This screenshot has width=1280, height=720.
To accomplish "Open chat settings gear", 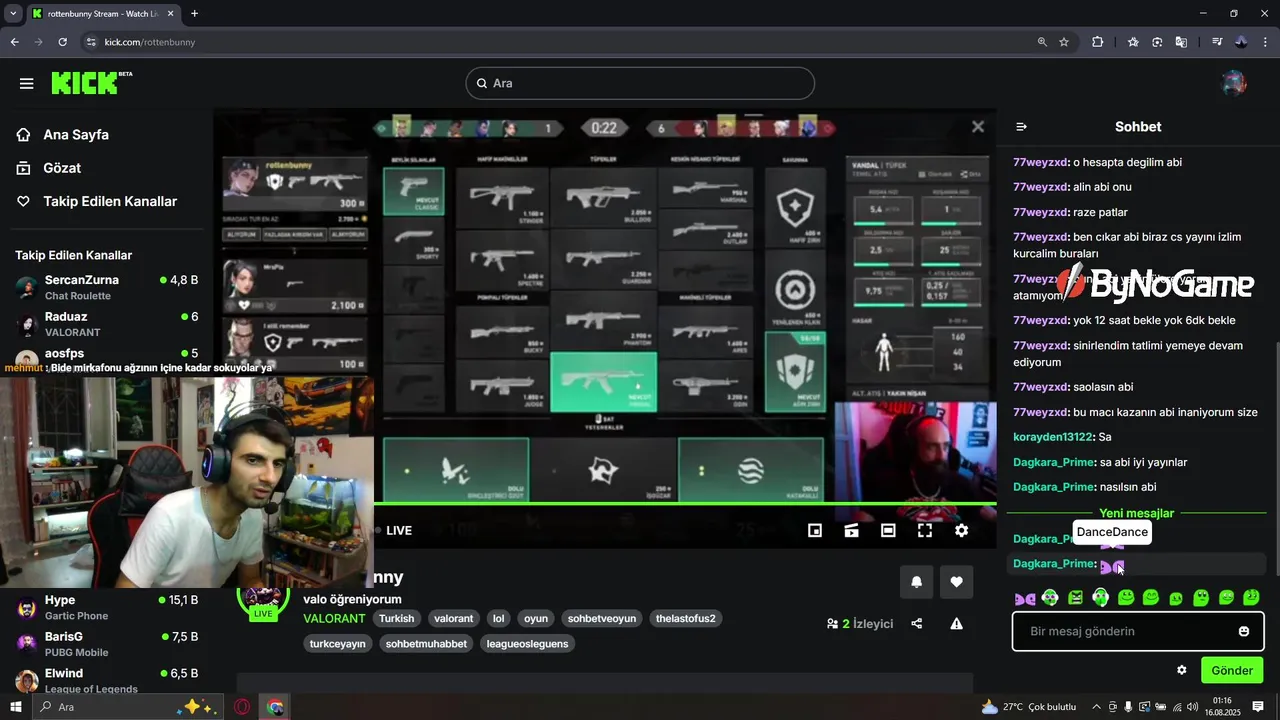I will pyautogui.click(x=1181, y=670).
